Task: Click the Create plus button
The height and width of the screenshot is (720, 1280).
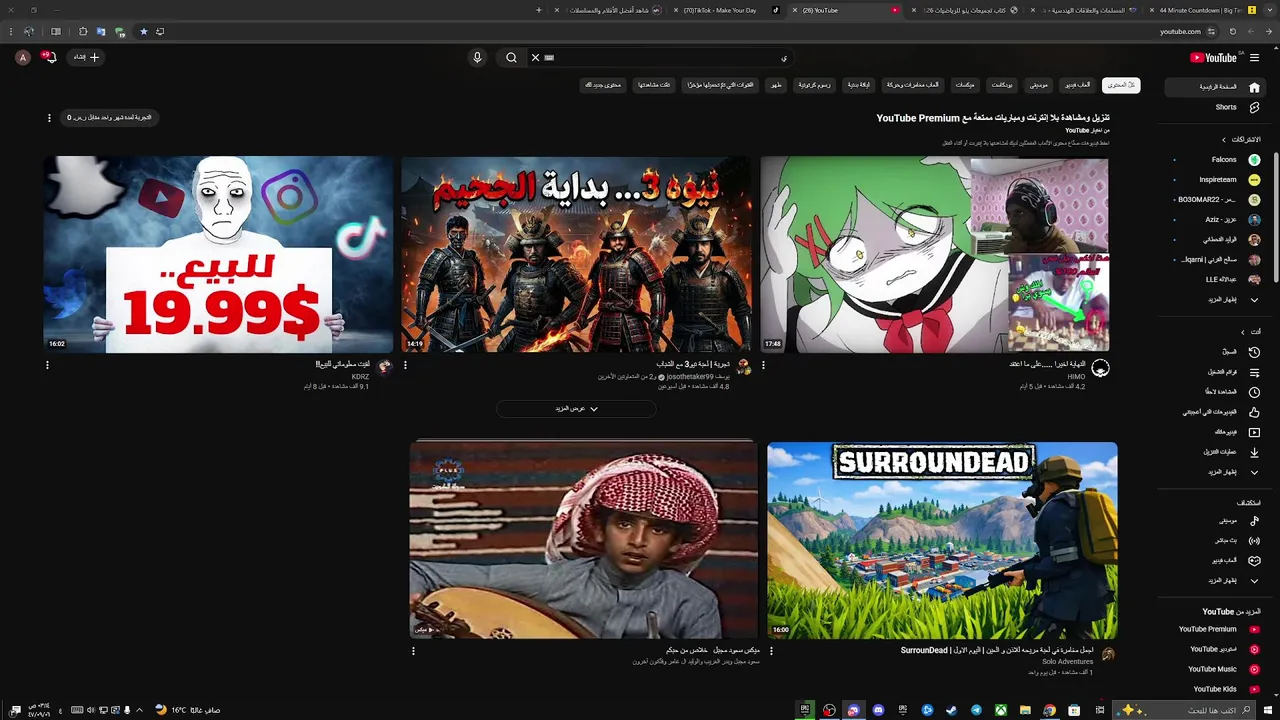Action: click(86, 58)
